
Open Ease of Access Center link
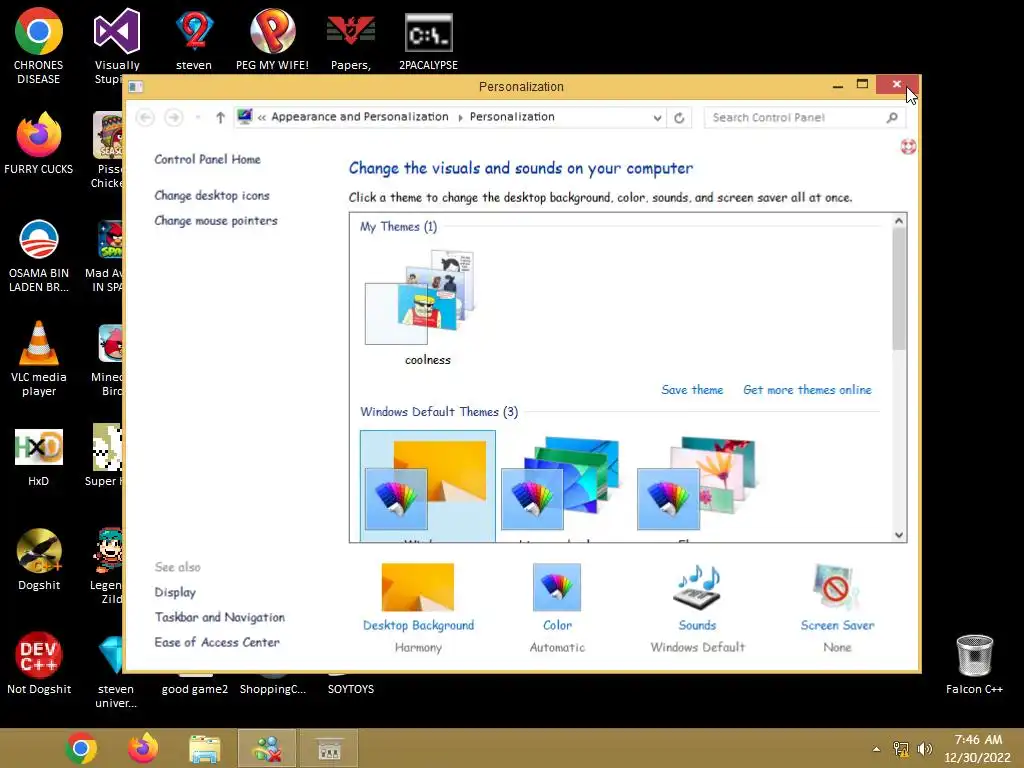pyautogui.click(x=217, y=643)
